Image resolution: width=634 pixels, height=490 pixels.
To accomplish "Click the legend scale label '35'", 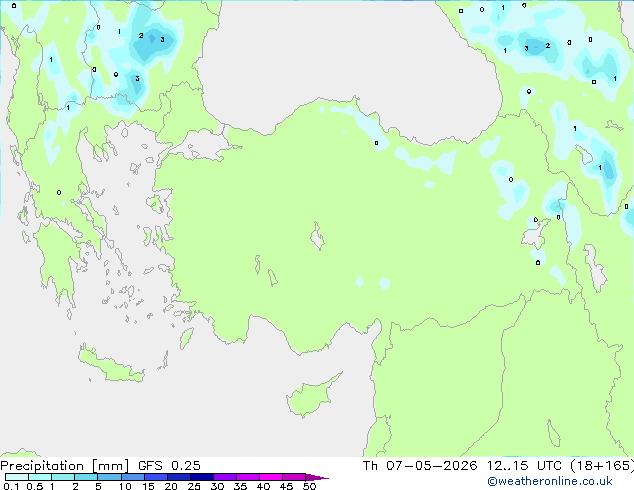I will pyautogui.click(x=241, y=486).
